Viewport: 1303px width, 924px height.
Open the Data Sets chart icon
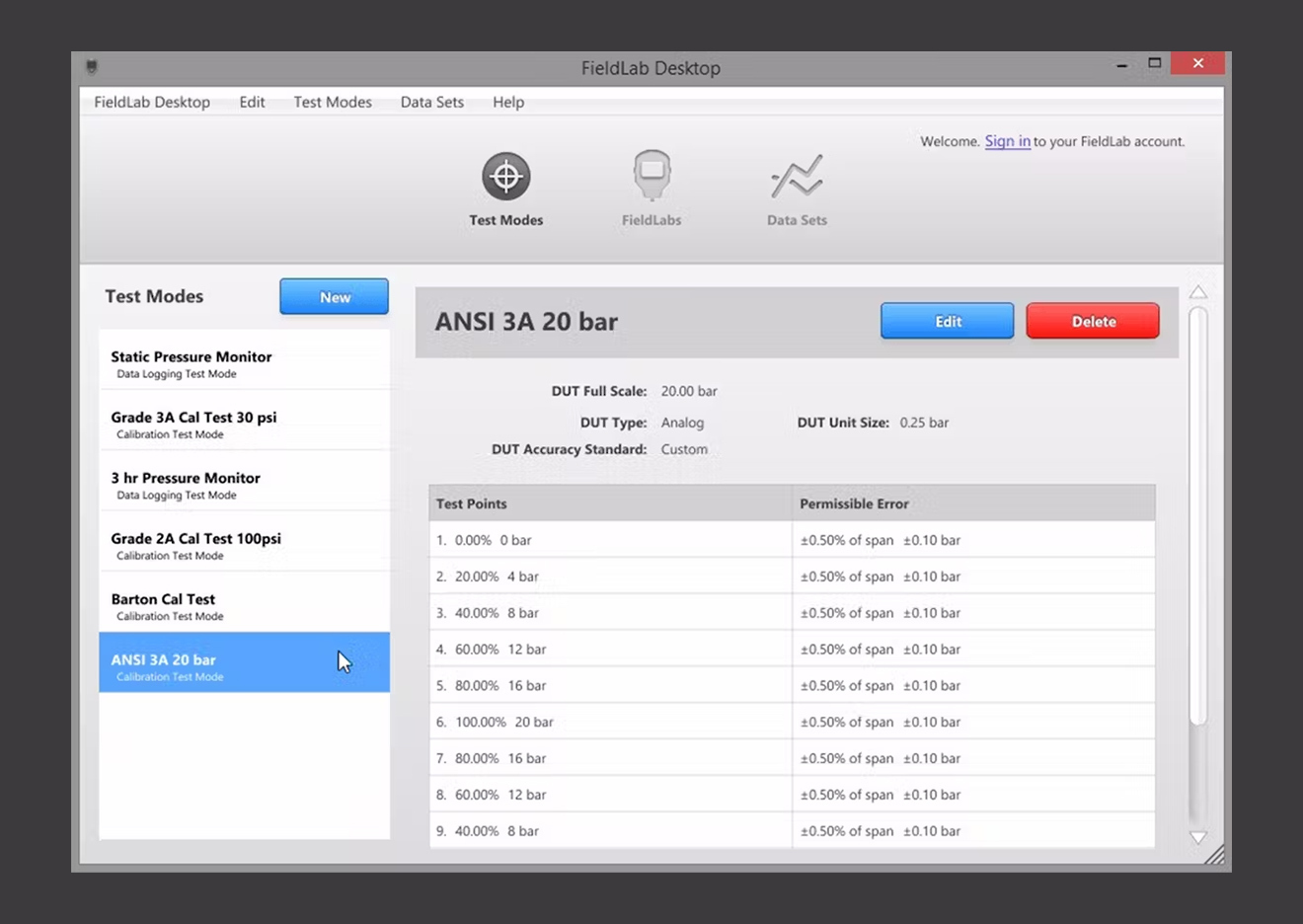click(x=797, y=177)
